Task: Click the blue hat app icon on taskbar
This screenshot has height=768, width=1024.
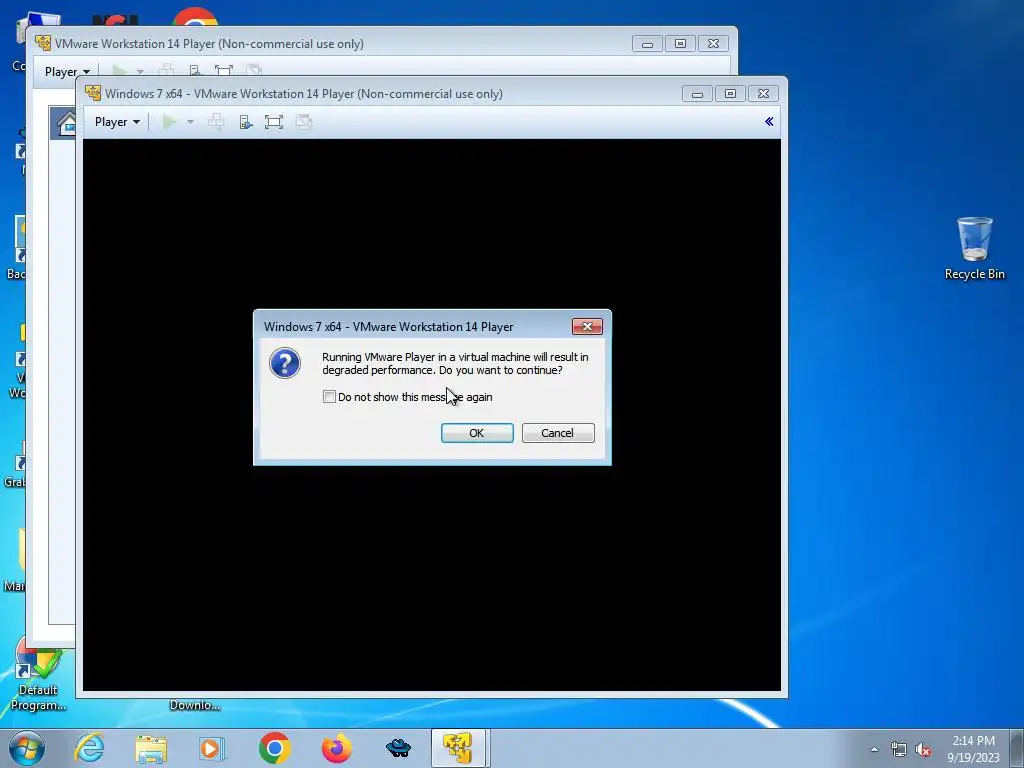Action: coord(398,748)
